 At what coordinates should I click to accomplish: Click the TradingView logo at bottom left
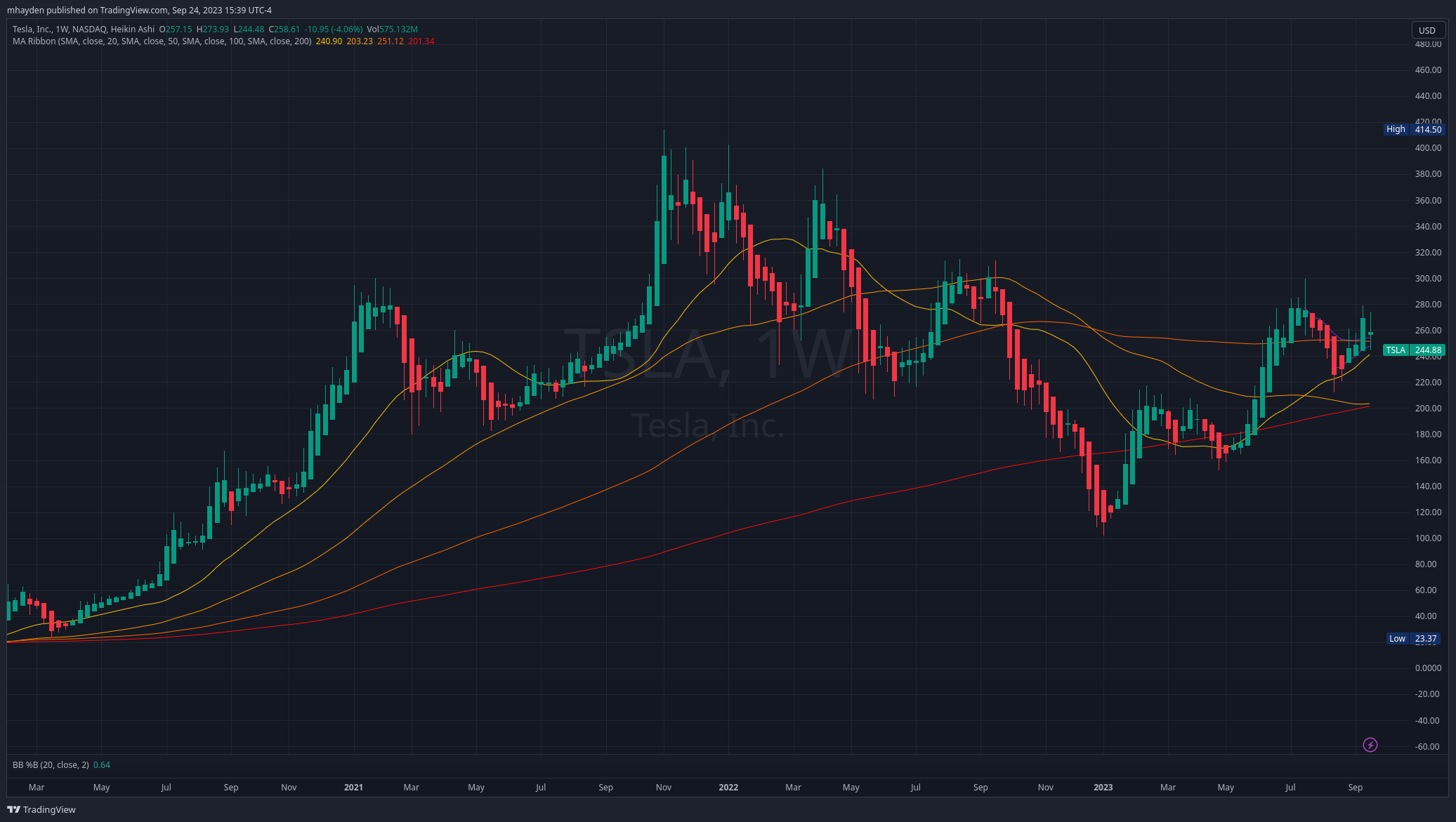(41, 809)
